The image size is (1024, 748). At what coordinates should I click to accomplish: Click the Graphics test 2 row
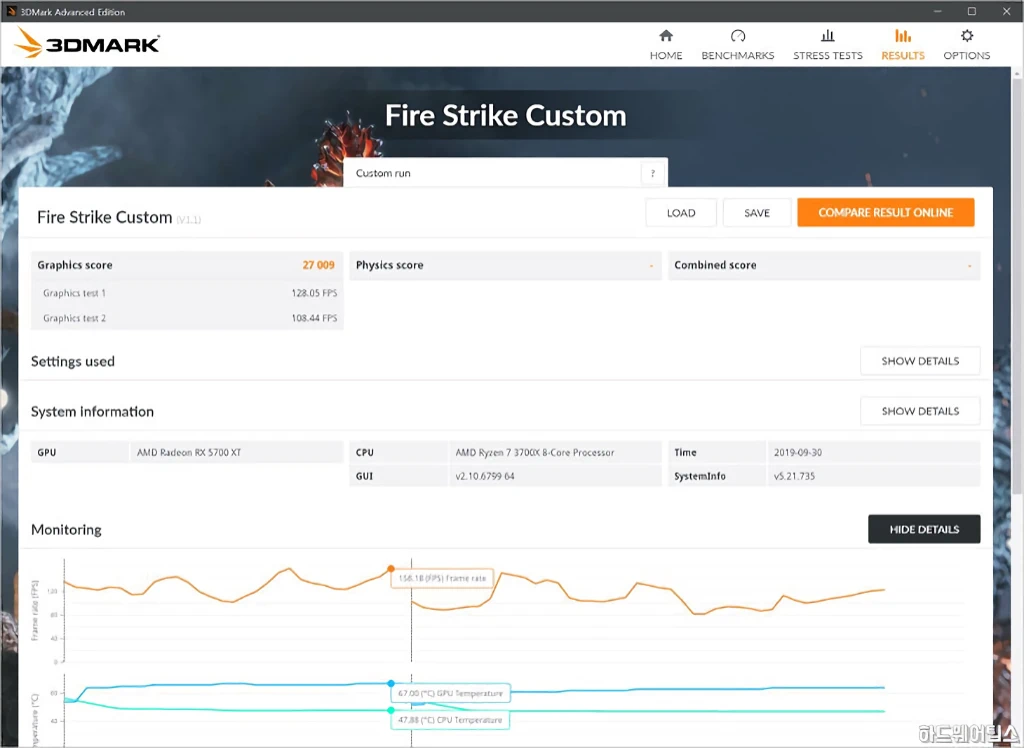(x=187, y=318)
